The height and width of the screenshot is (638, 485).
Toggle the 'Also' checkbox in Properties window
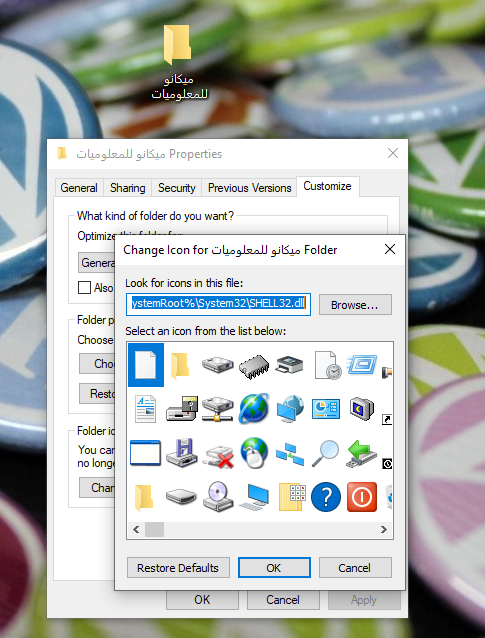pyautogui.click(x=84, y=287)
